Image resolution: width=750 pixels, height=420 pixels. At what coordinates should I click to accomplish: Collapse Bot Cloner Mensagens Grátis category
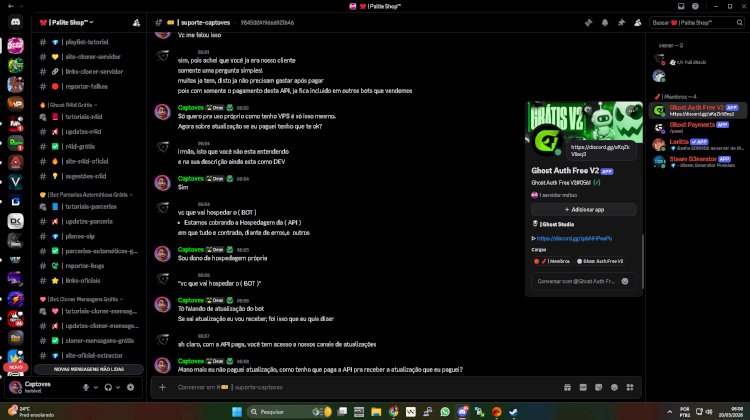coord(81,299)
